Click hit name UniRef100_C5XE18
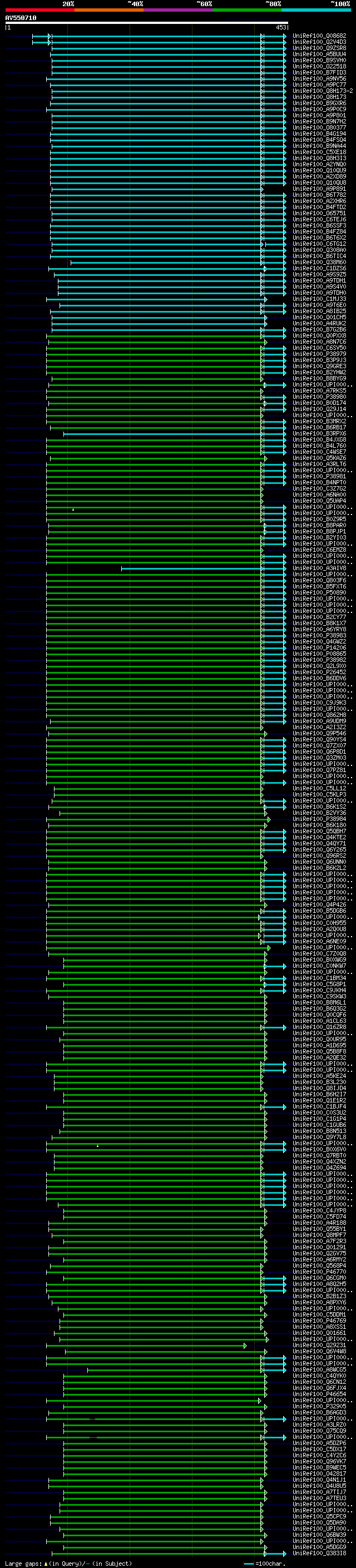Image resolution: width=356 pixels, height=1568 pixels. tap(319, 152)
